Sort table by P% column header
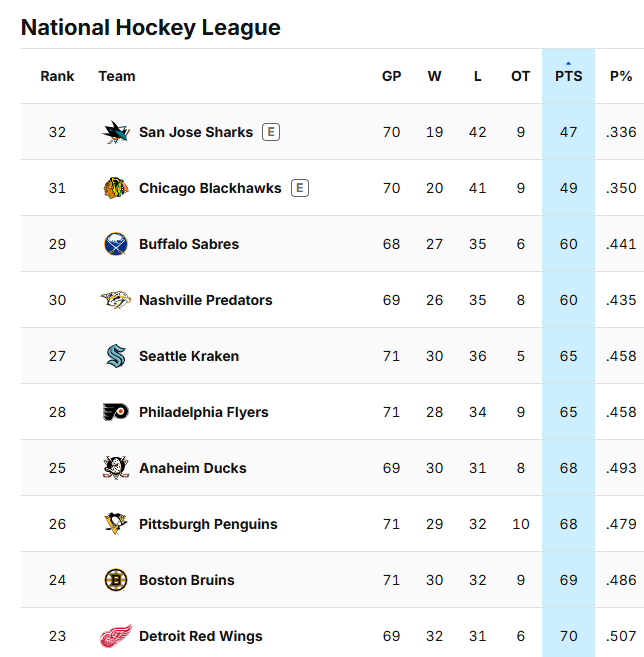Image resolution: width=644 pixels, height=657 pixels. coord(621,76)
